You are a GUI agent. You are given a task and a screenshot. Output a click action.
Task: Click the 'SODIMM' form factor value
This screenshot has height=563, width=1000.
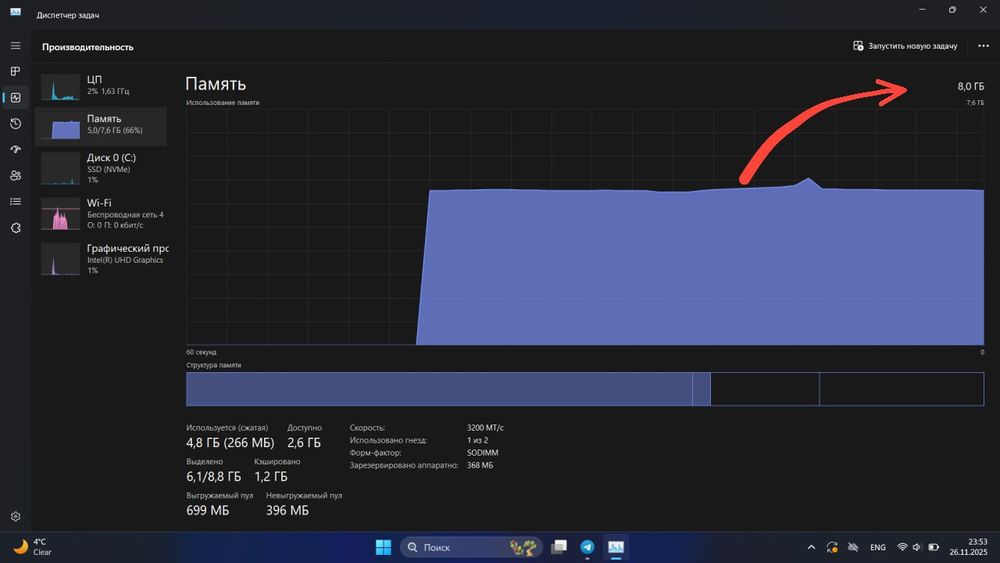pos(482,453)
